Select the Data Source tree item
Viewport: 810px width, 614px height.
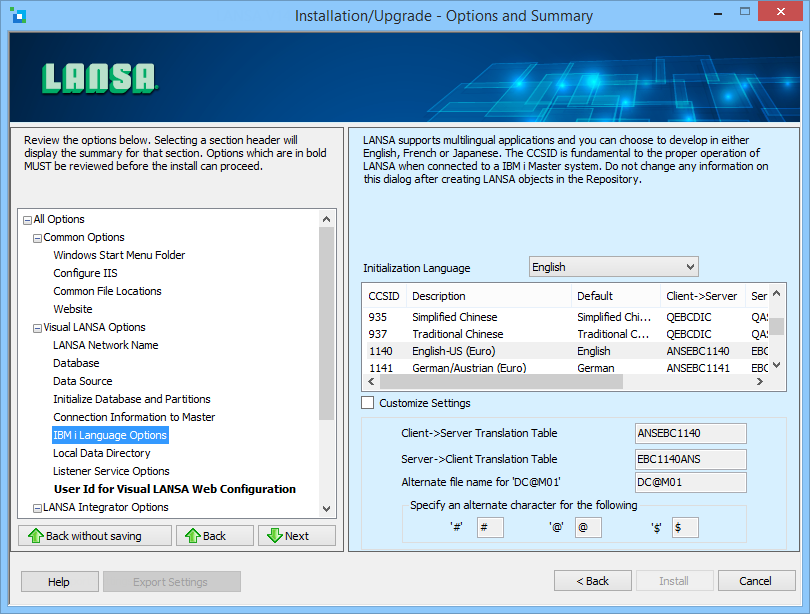(83, 381)
